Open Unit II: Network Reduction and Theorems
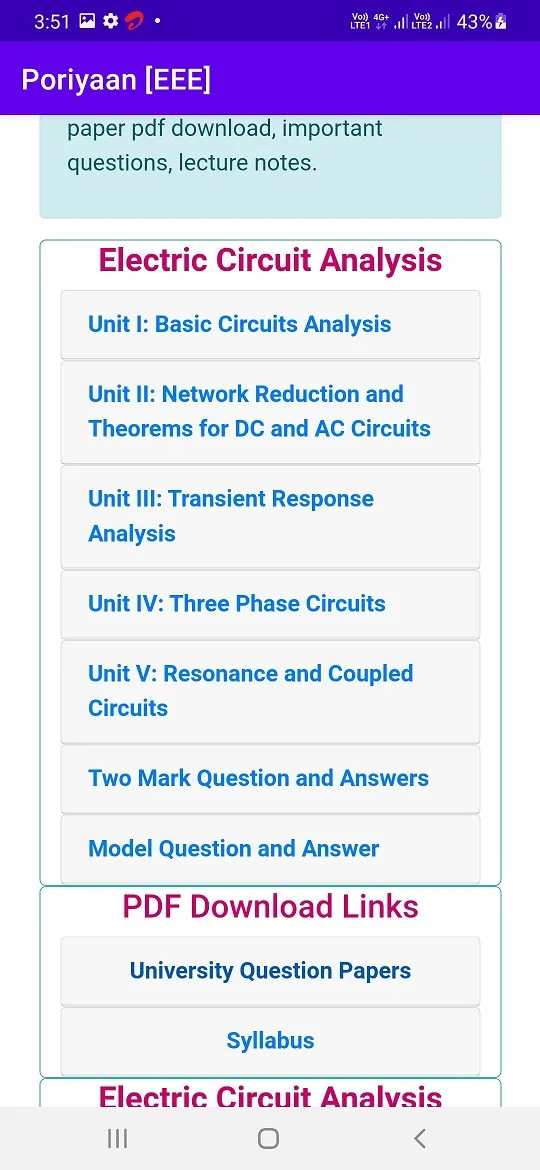Screen dimensions: 540x1170 pyautogui.click(x=270, y=412)
